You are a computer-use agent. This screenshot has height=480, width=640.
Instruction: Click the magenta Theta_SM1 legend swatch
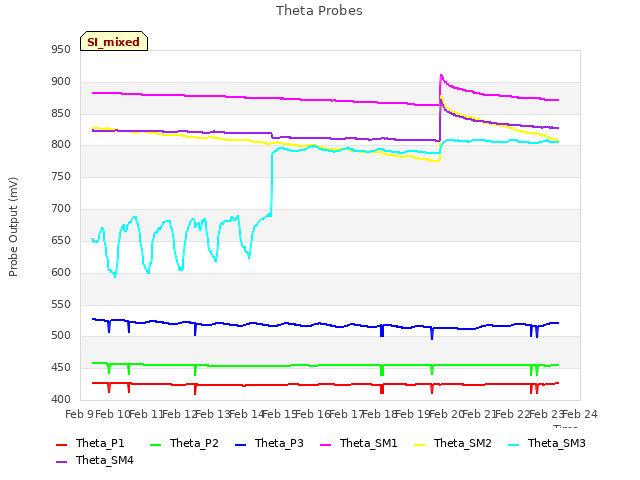point(326,444)
